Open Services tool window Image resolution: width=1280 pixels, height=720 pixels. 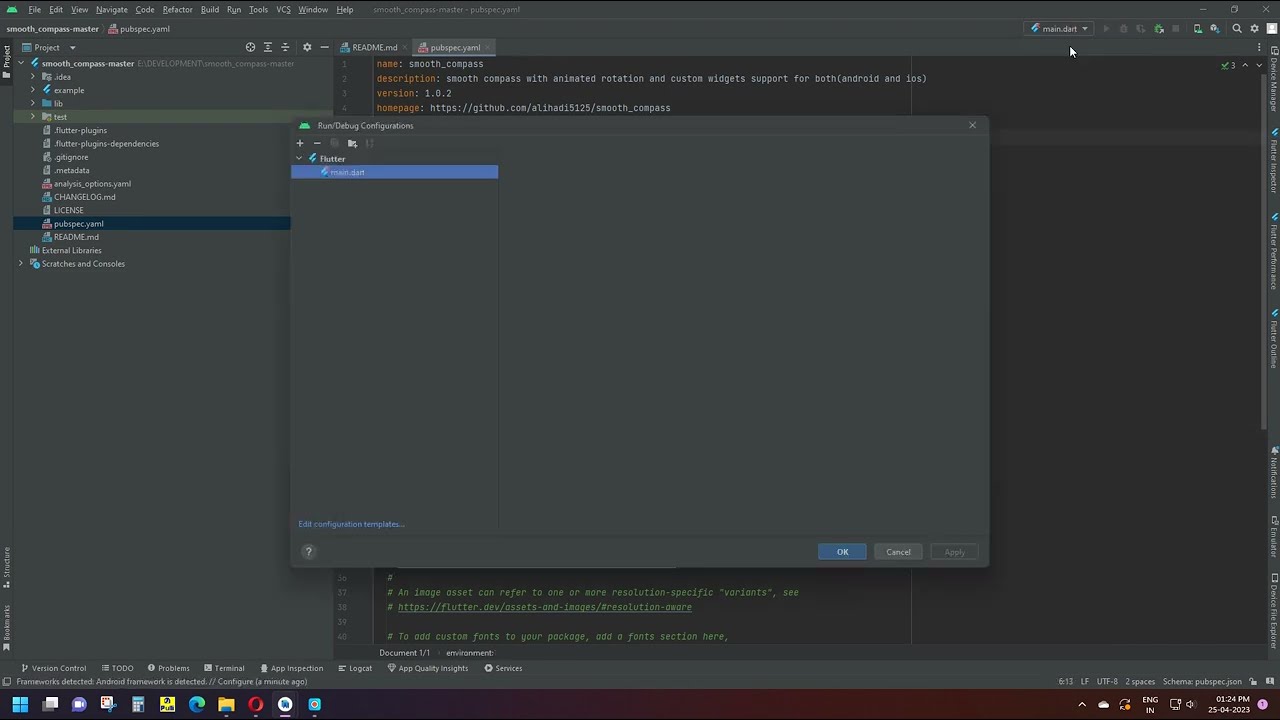pos(503,668)
